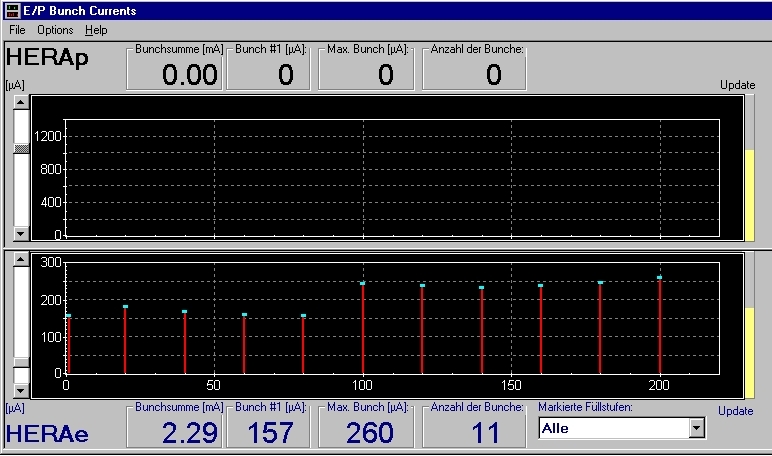Viewport: 772px width, 456px height.
Task: Click the bunch marker at position 0
Action: 68,316
